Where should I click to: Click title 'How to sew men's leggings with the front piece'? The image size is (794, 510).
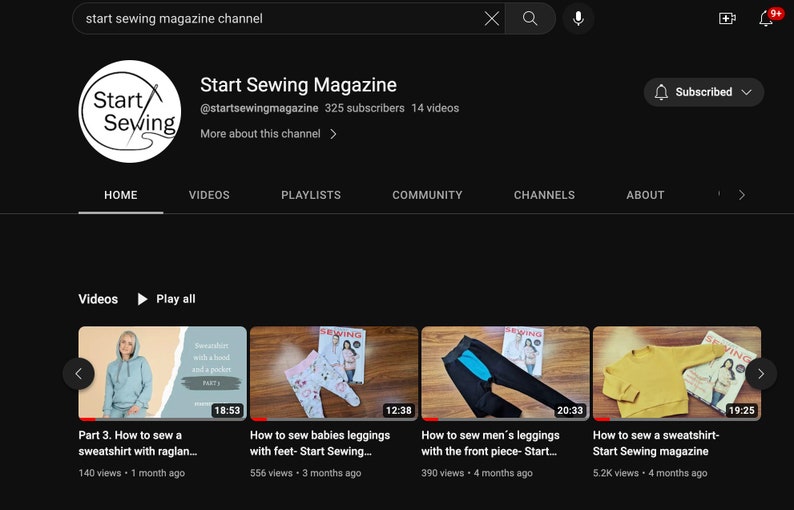pyautogui.click(x=490, y=443)
